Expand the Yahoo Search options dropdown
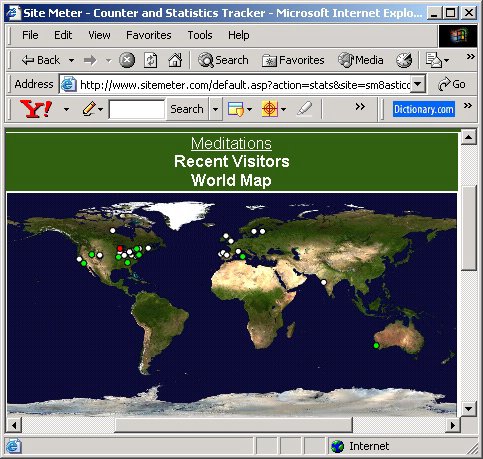This screenshot has height=459, width=483. pos(215,109)
